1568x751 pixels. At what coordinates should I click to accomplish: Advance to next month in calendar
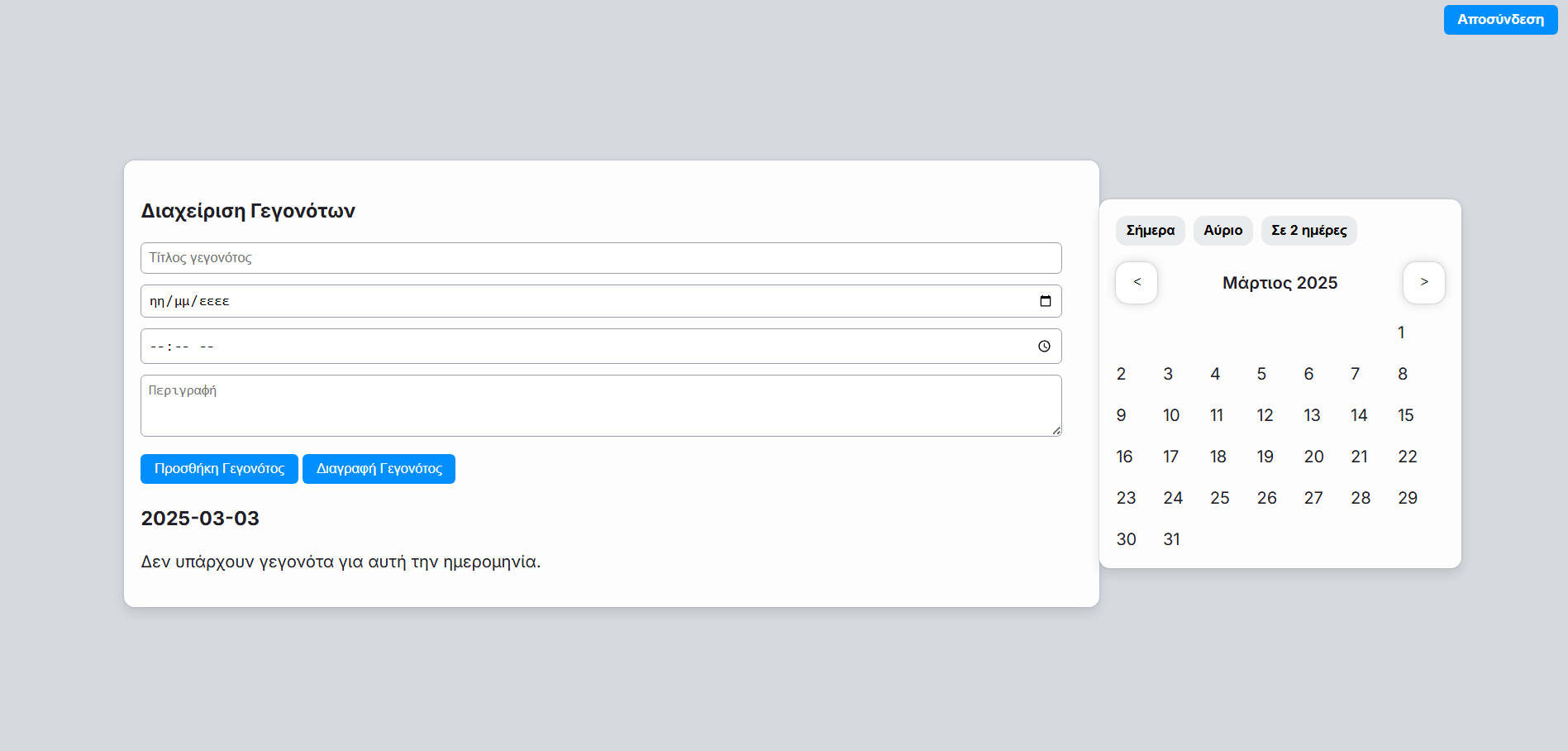[1423, 283]
